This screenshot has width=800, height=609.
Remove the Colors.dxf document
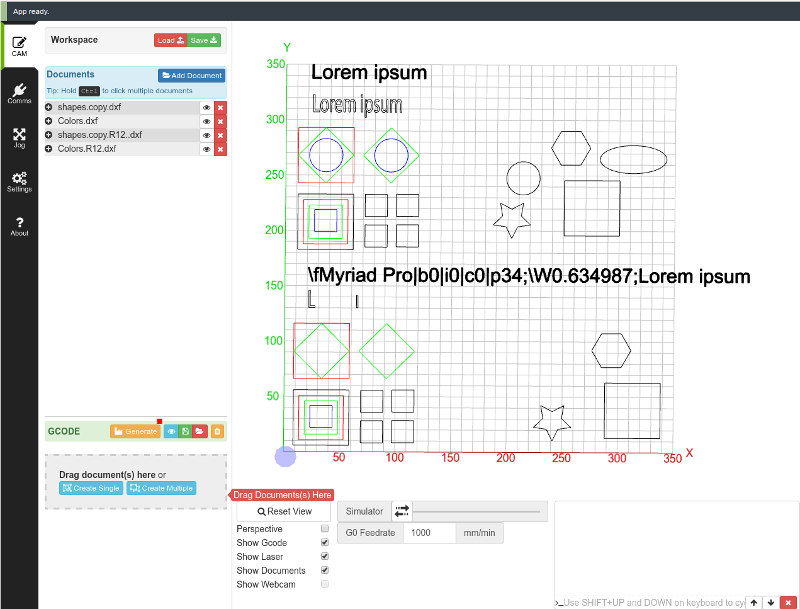coord(221,121)
